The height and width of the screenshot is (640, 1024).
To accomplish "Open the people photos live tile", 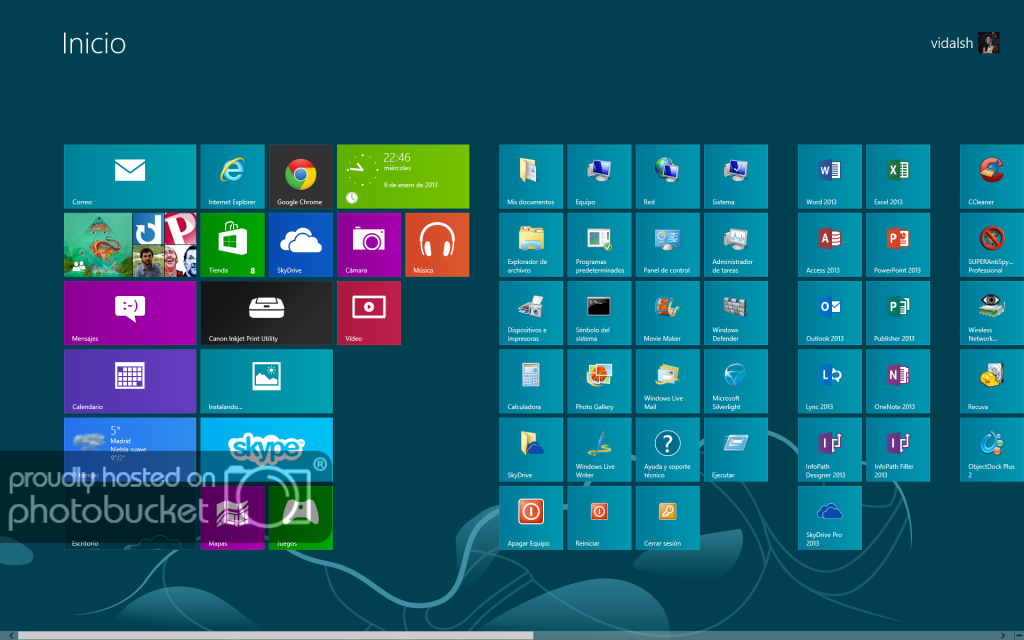I will [x=130, y=245].
